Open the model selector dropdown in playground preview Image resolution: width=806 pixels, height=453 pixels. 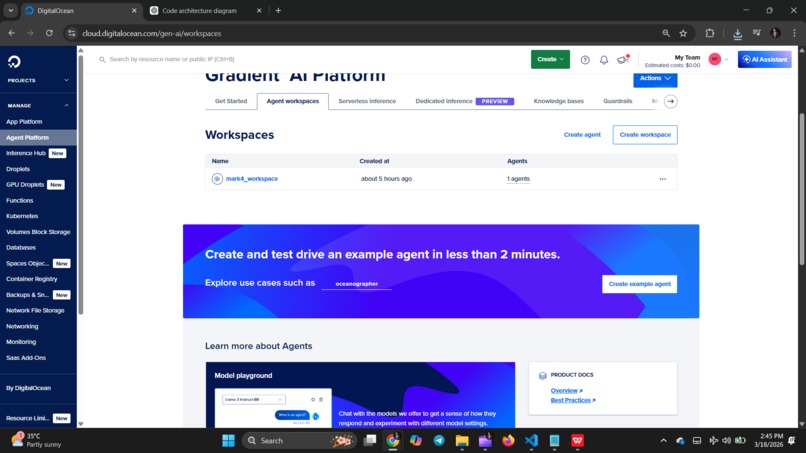253,400
